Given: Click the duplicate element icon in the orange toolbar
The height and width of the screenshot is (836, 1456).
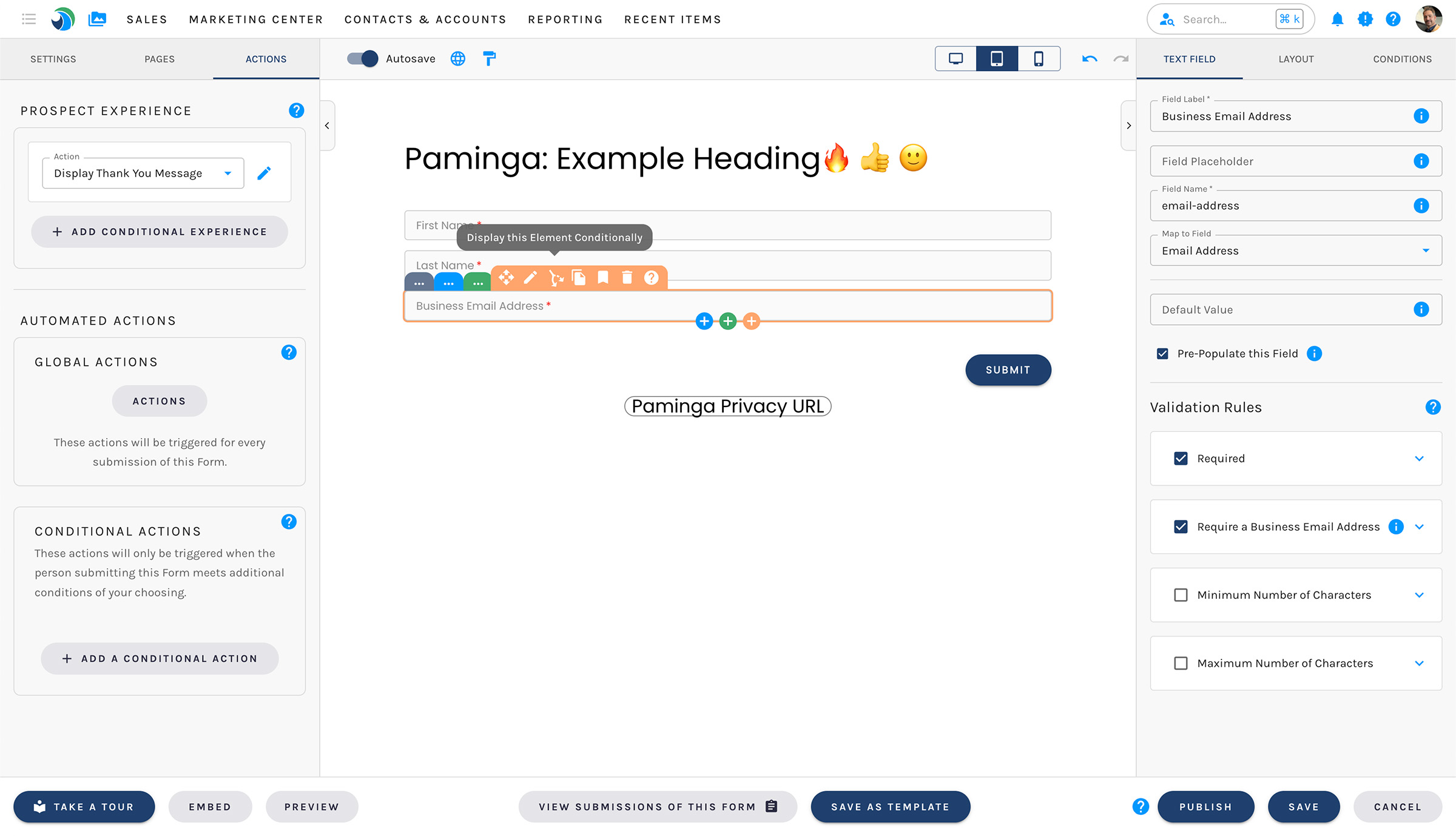Looking at the screenshot, I should (x=579, y=278).
